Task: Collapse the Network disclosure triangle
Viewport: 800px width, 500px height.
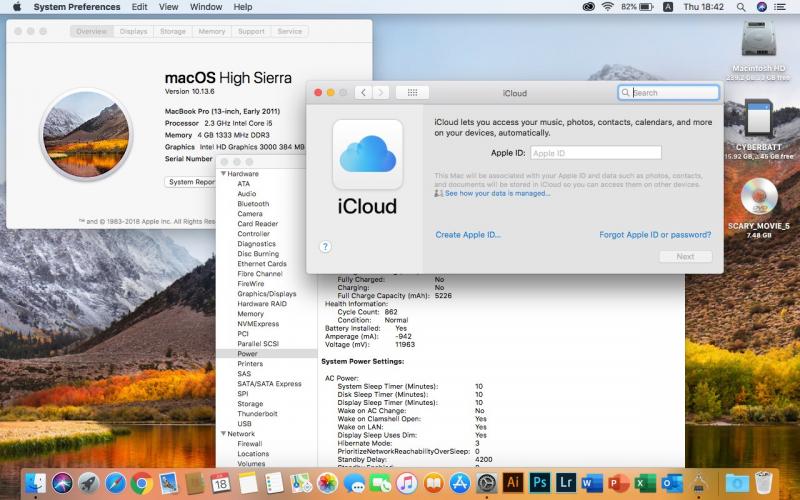Action: point(224,434)
